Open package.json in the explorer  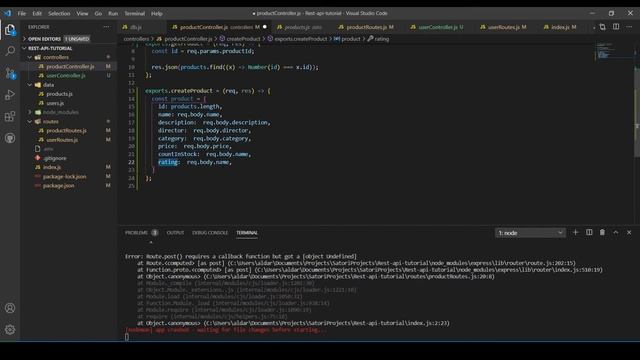pos(58,186)
